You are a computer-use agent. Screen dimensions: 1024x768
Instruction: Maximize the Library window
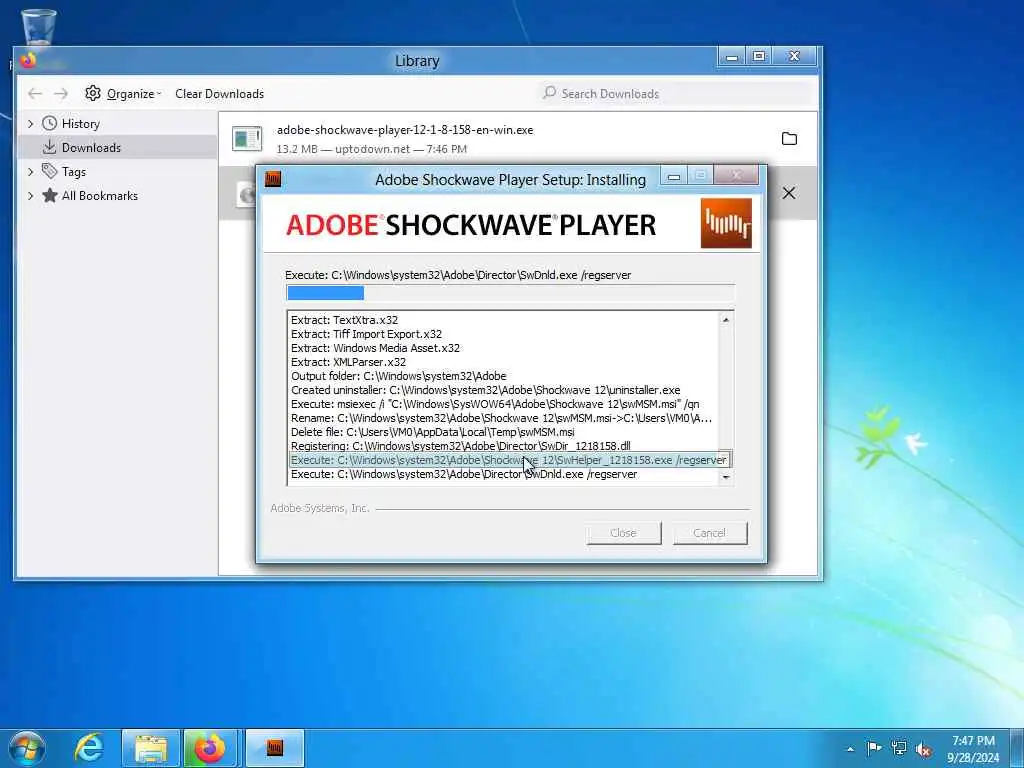click(x=759, y=57)
